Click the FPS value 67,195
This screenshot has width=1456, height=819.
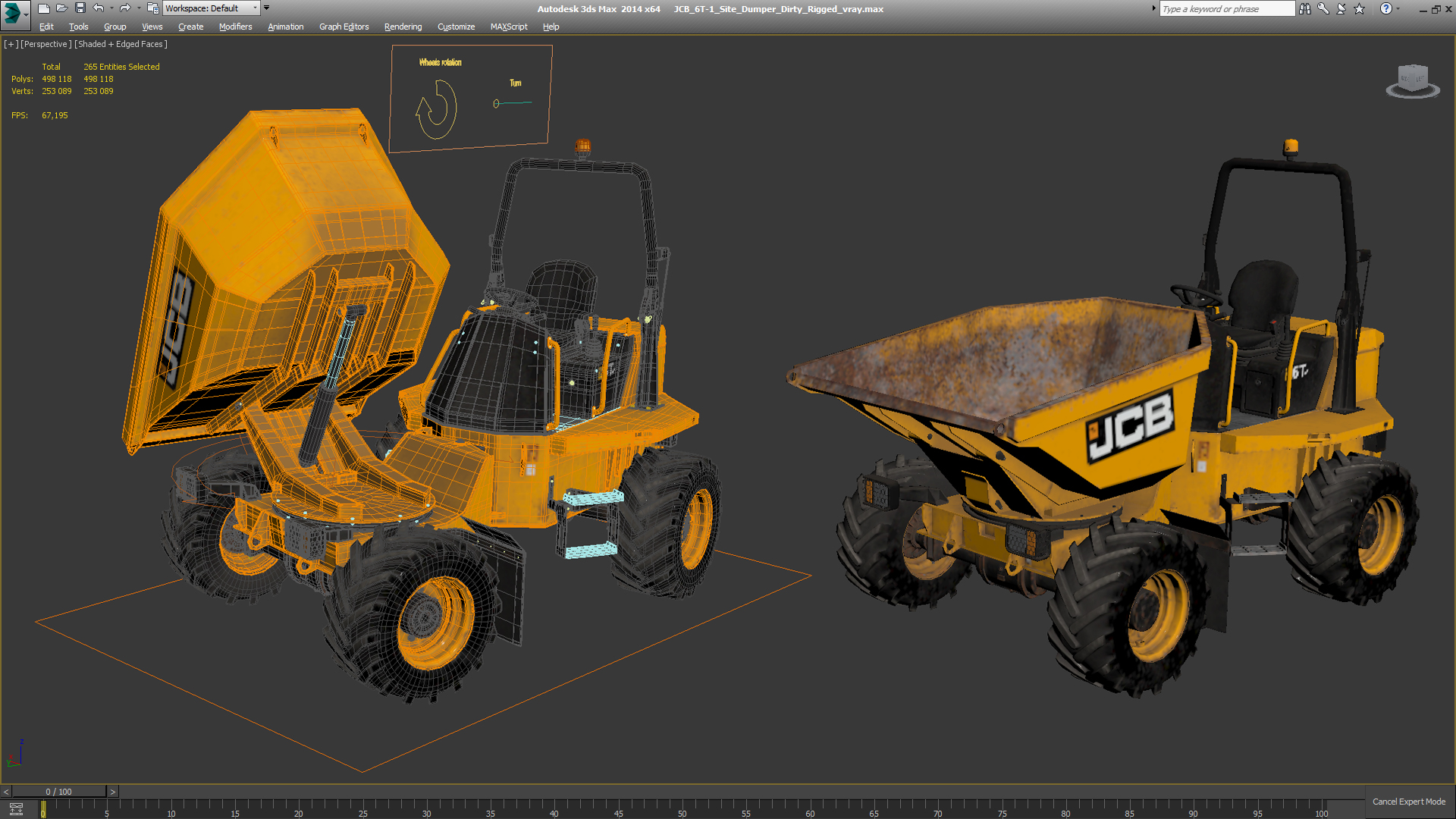(55, 115)
